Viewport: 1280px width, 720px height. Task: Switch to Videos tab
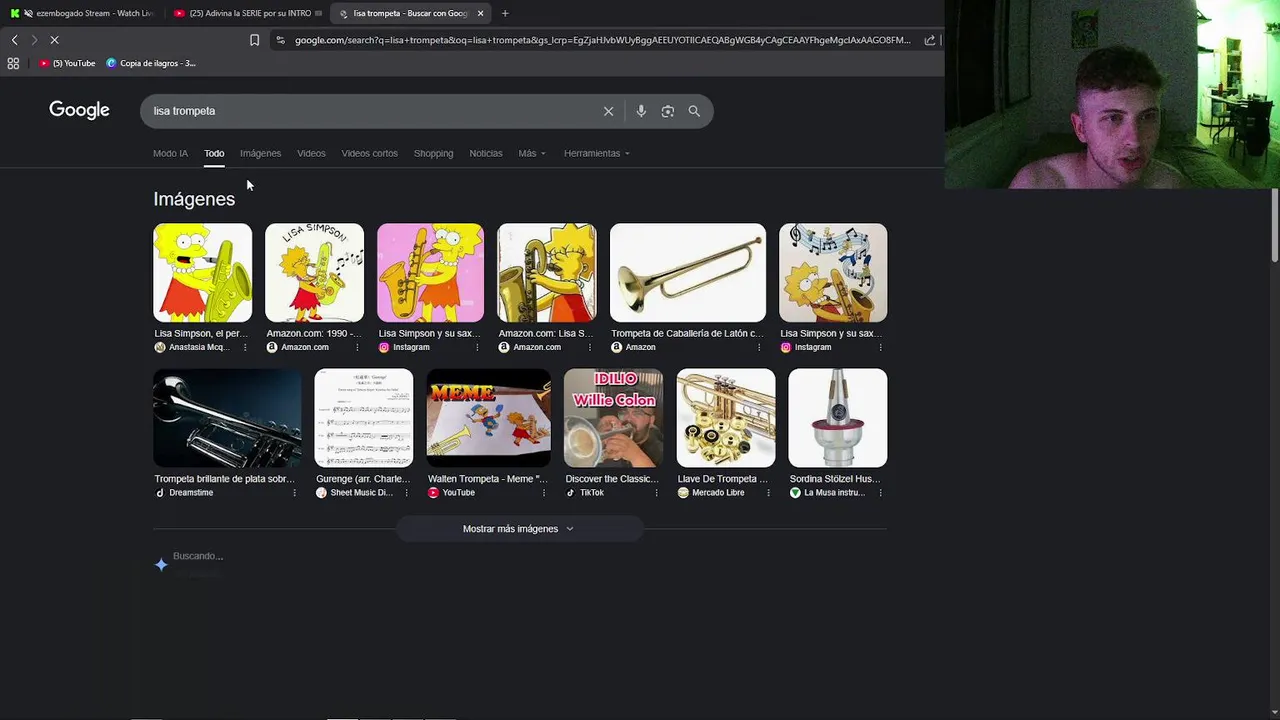point(311,153)
